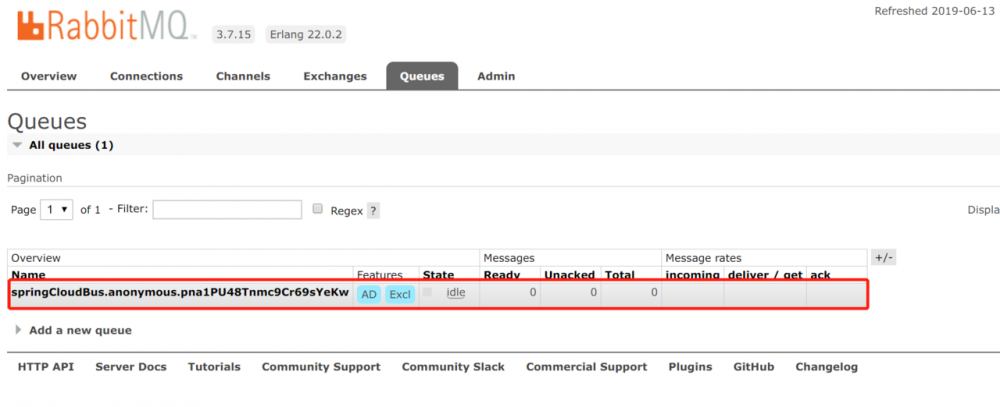Click the Pagination label
Screen dimensions: 1000x407
click(34, 178)
